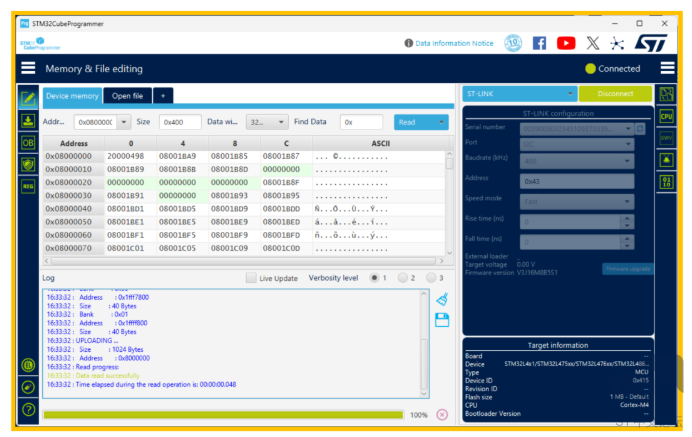
Task: Open the Facebook icon link
Action: 539,43
